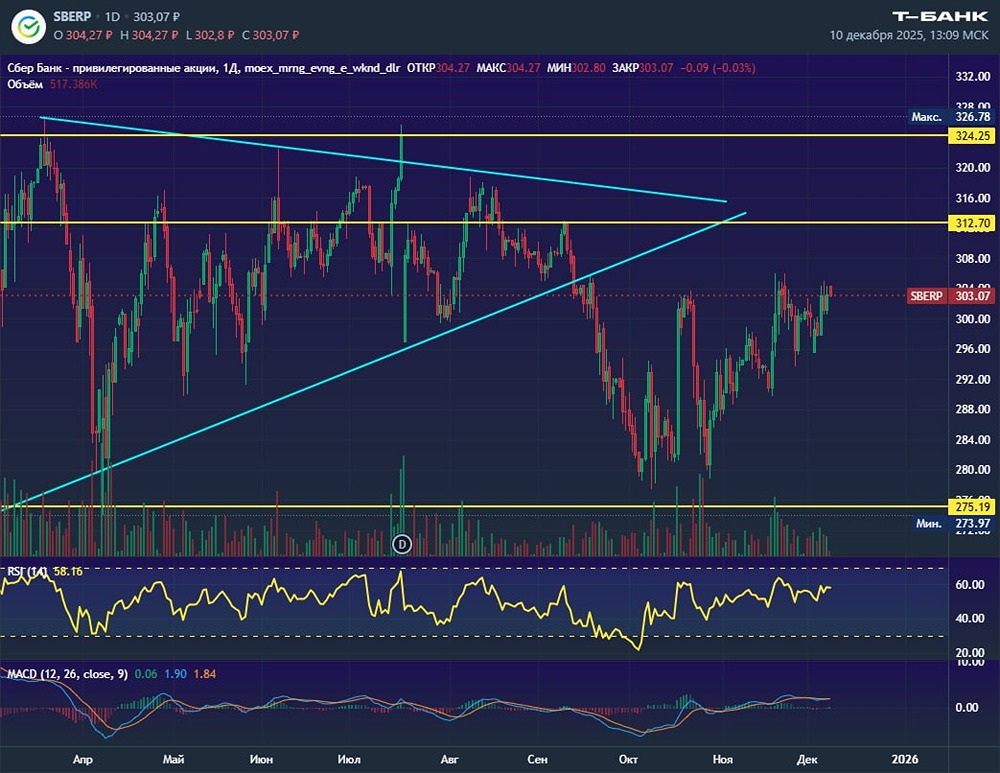Click the RSI value 58.16
Image resolution: width=1000 pixels, height=773 pixels.
point(68,571)
